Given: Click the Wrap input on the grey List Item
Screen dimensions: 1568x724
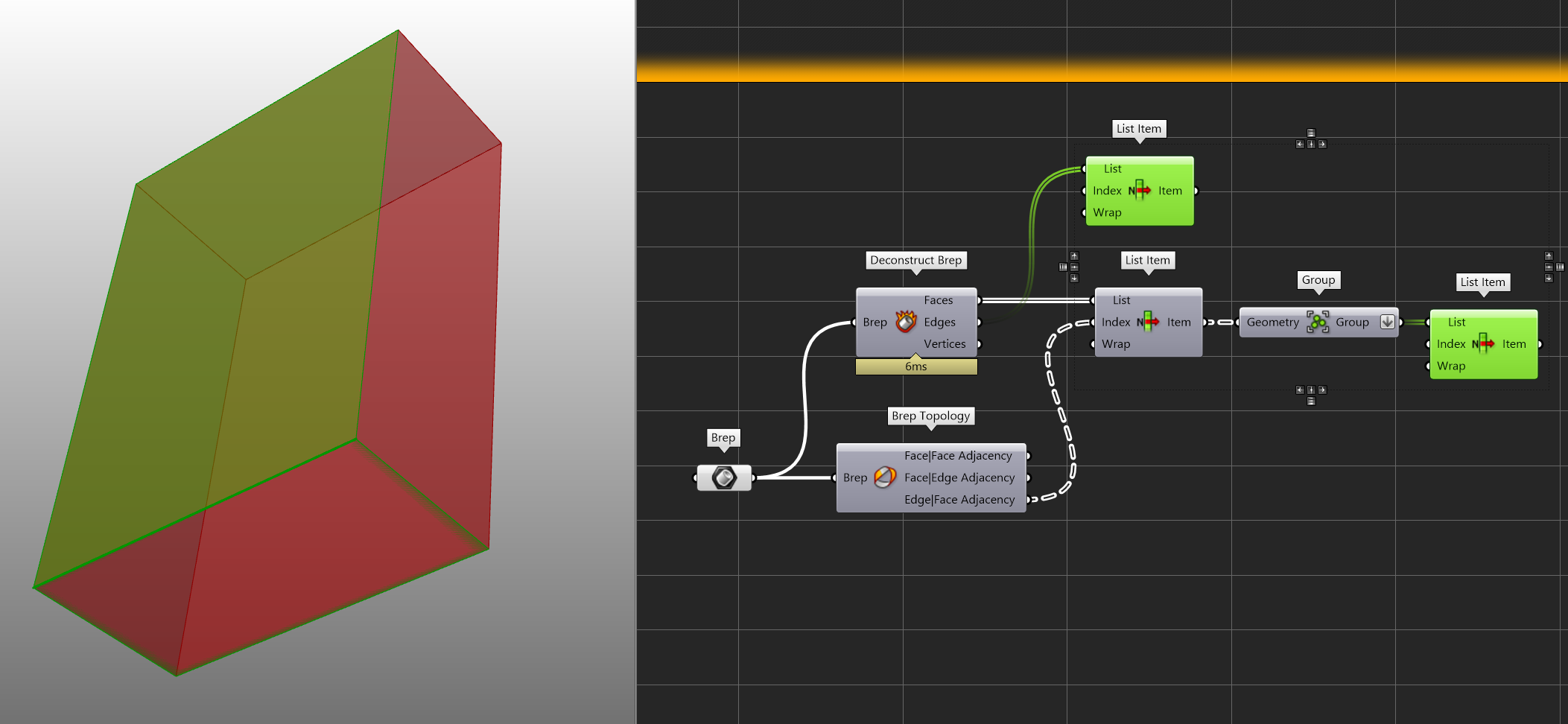Looking at the screenshot, I should (x=1116, y=344).
